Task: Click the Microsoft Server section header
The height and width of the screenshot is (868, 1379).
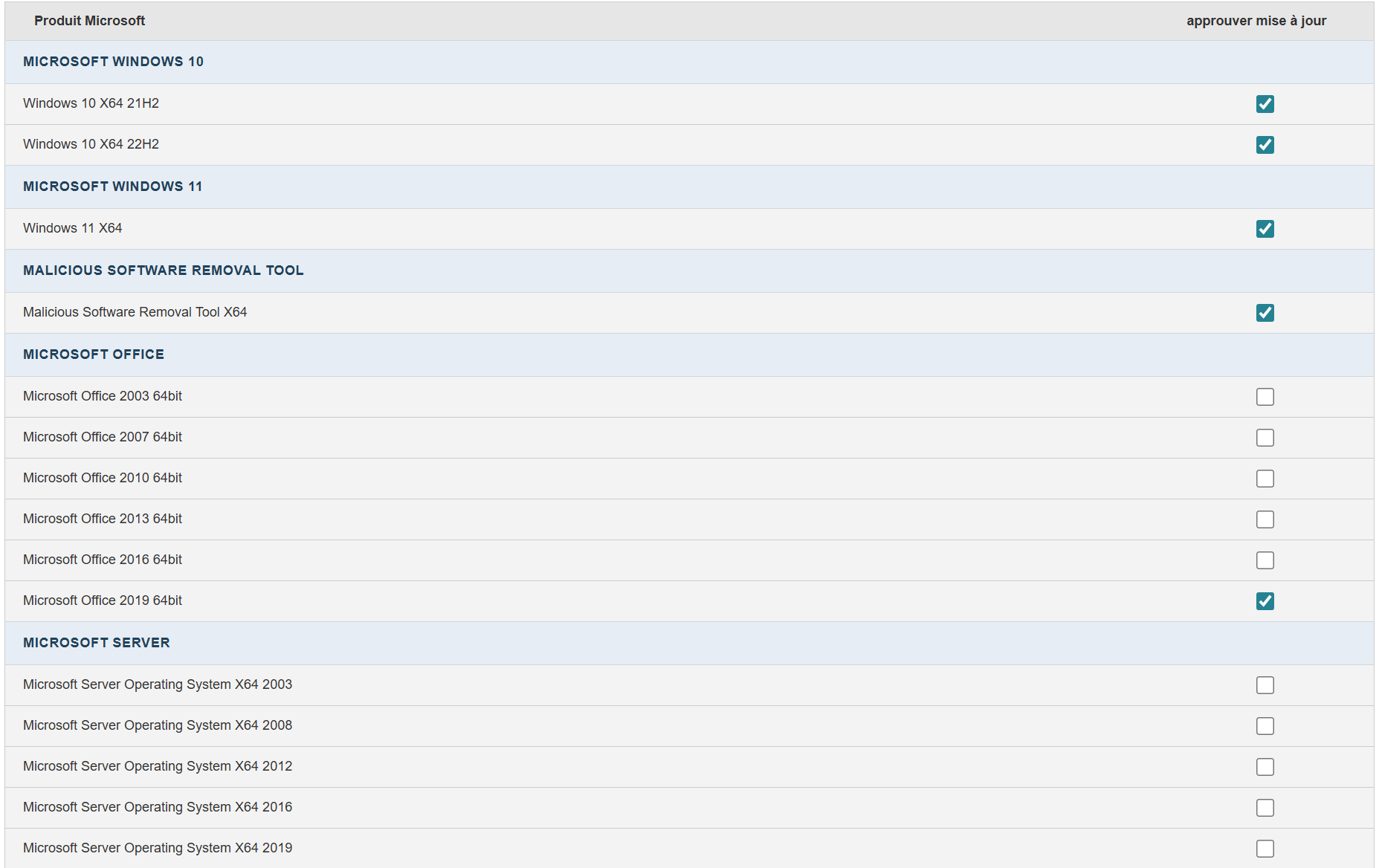Action: click(97, 643)
